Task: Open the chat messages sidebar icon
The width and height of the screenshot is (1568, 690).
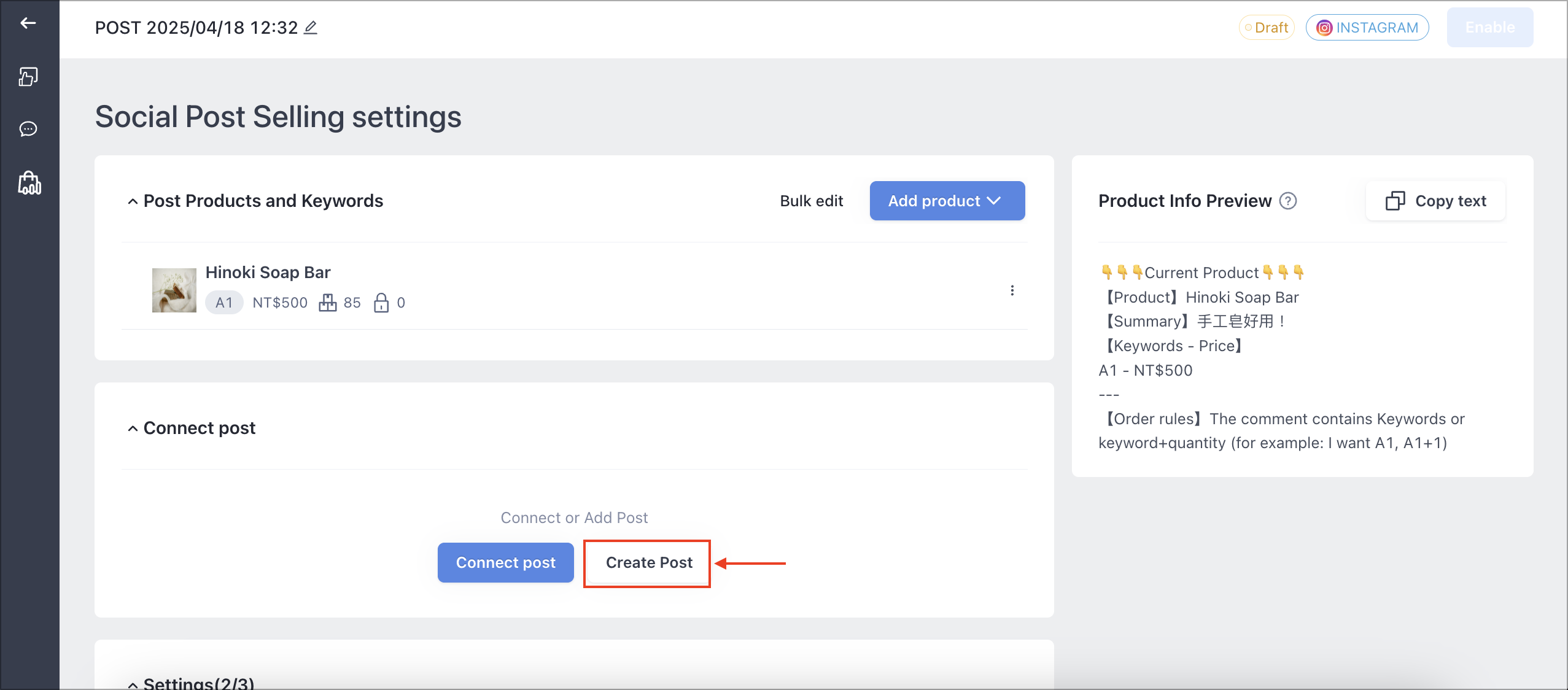Action: tap(28, 129)
